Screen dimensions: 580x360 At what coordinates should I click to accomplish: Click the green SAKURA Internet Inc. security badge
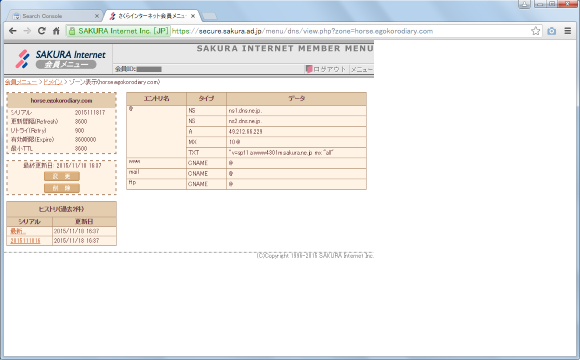[118, 31]
